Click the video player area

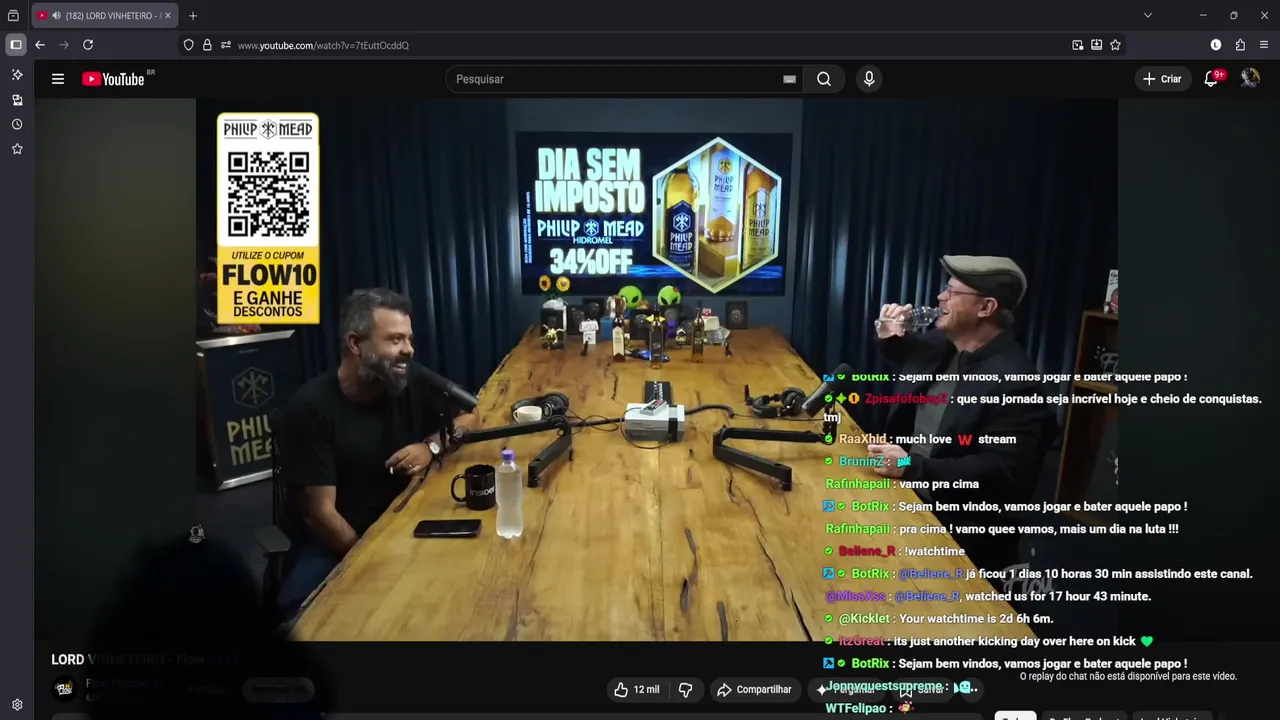pyautogui.click(x=656, y=369)
